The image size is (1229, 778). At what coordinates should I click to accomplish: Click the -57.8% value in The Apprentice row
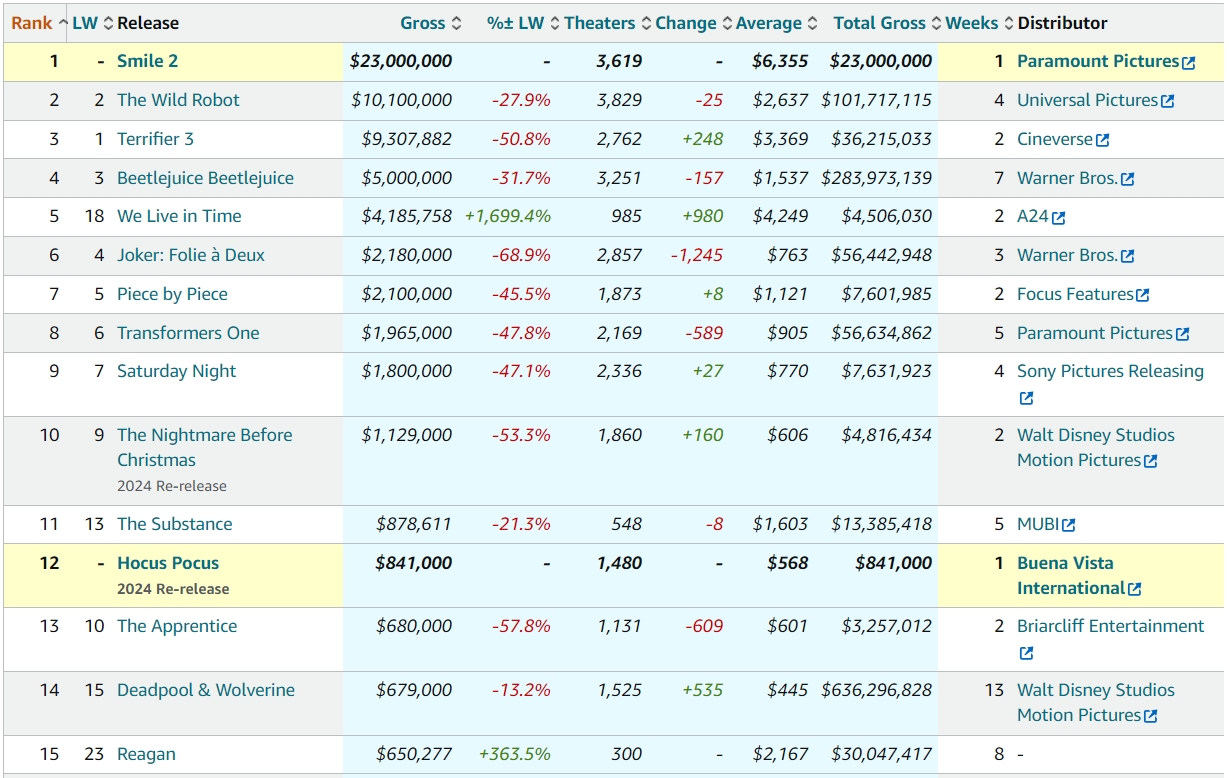tap(521, 626)
